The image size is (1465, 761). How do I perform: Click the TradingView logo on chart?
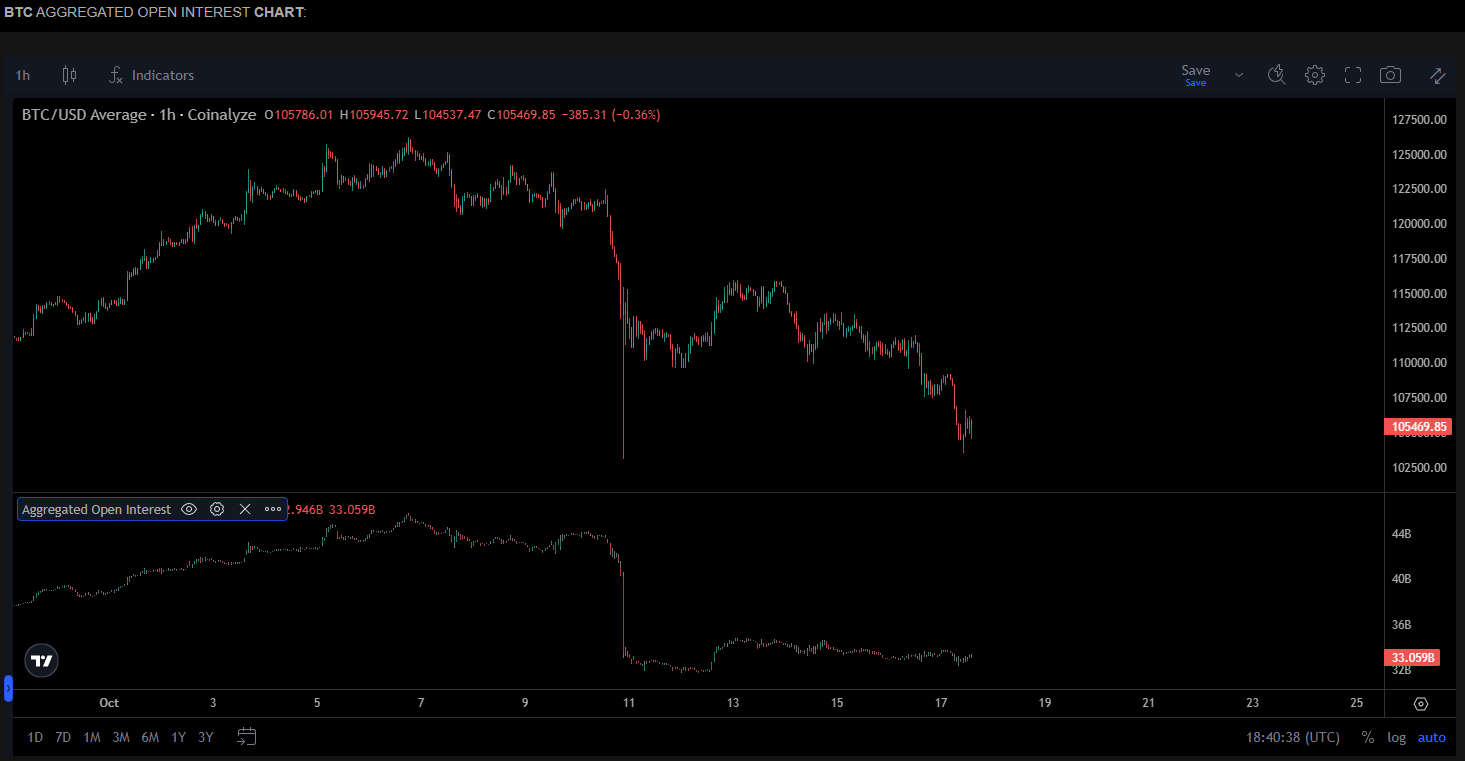[41, 660]
